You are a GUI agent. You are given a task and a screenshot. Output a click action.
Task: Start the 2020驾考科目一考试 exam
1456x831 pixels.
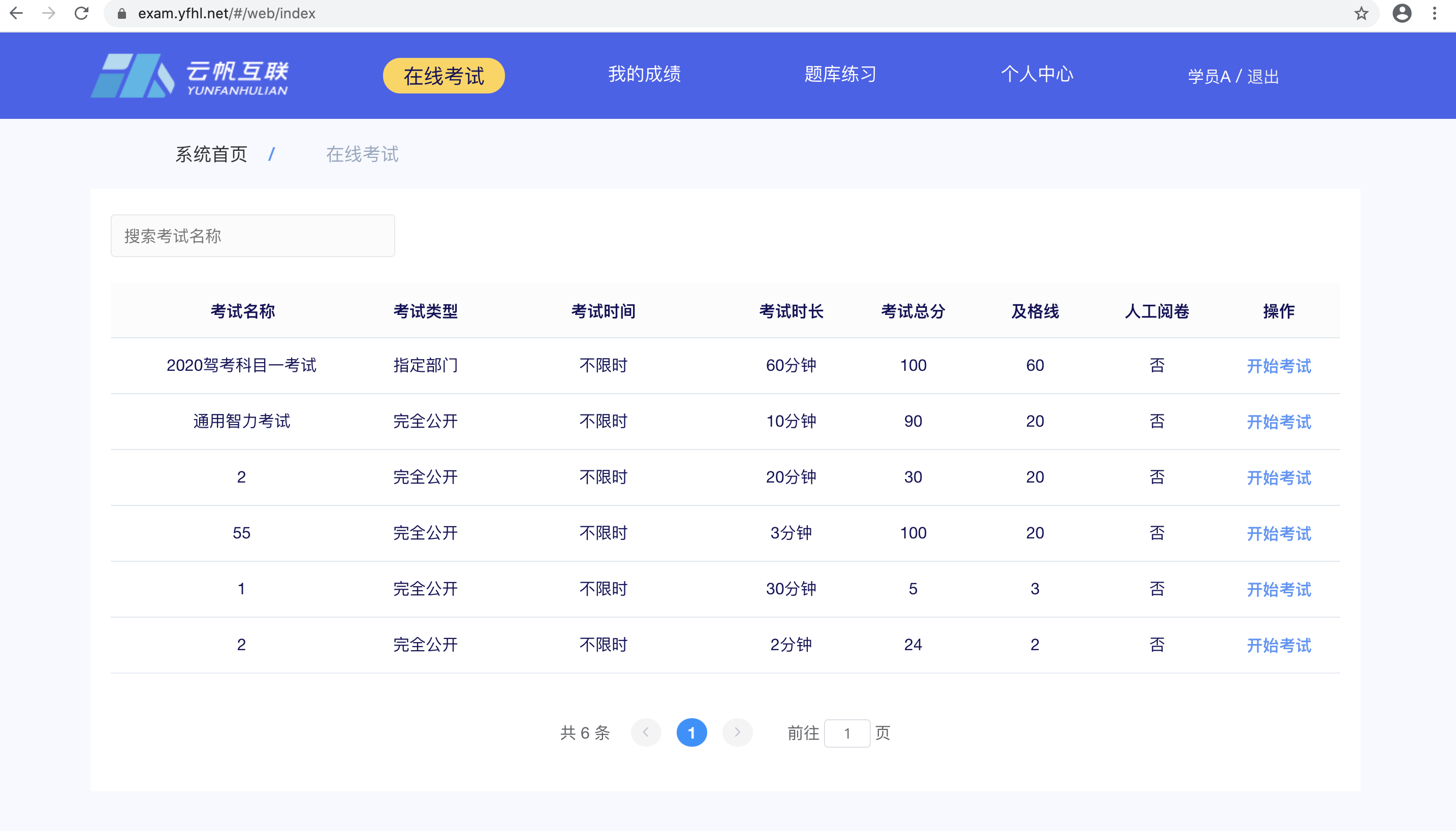tap(1278, 366)
